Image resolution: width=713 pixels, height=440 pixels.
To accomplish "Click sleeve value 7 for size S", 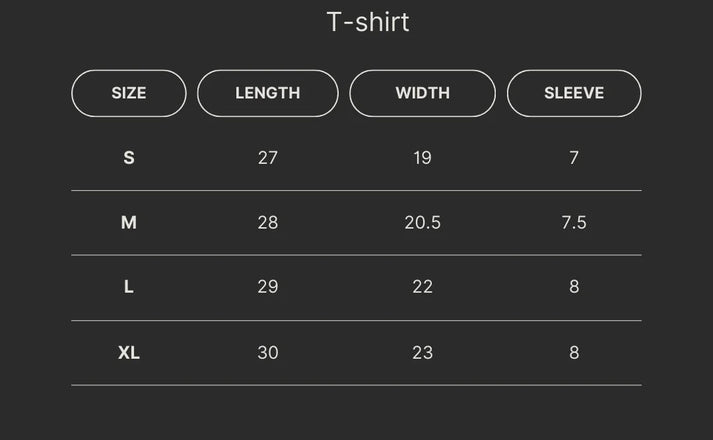I will coord(574,158).
